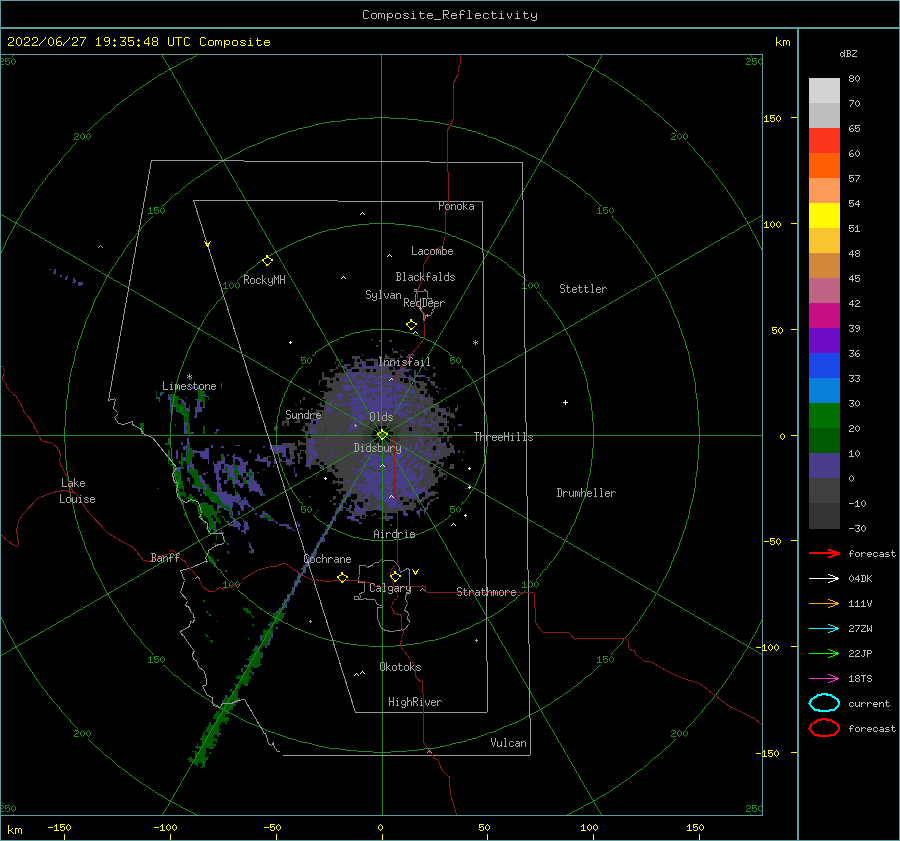The width and height of the screenshot is (900, 841).
Task: Click the yellow diamond marker above Calgary label
Action: click(395, 576)
